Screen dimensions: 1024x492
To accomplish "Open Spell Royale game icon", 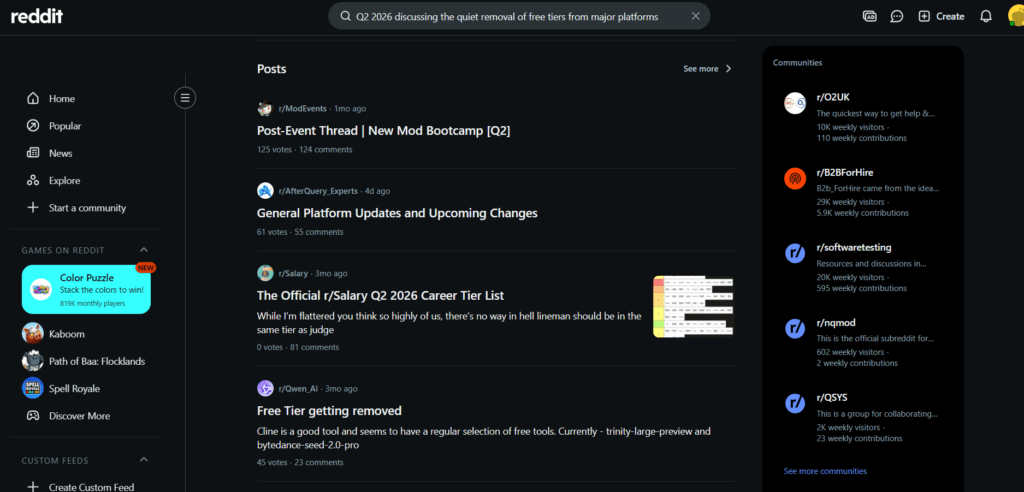I will click(x=33, y=388).
